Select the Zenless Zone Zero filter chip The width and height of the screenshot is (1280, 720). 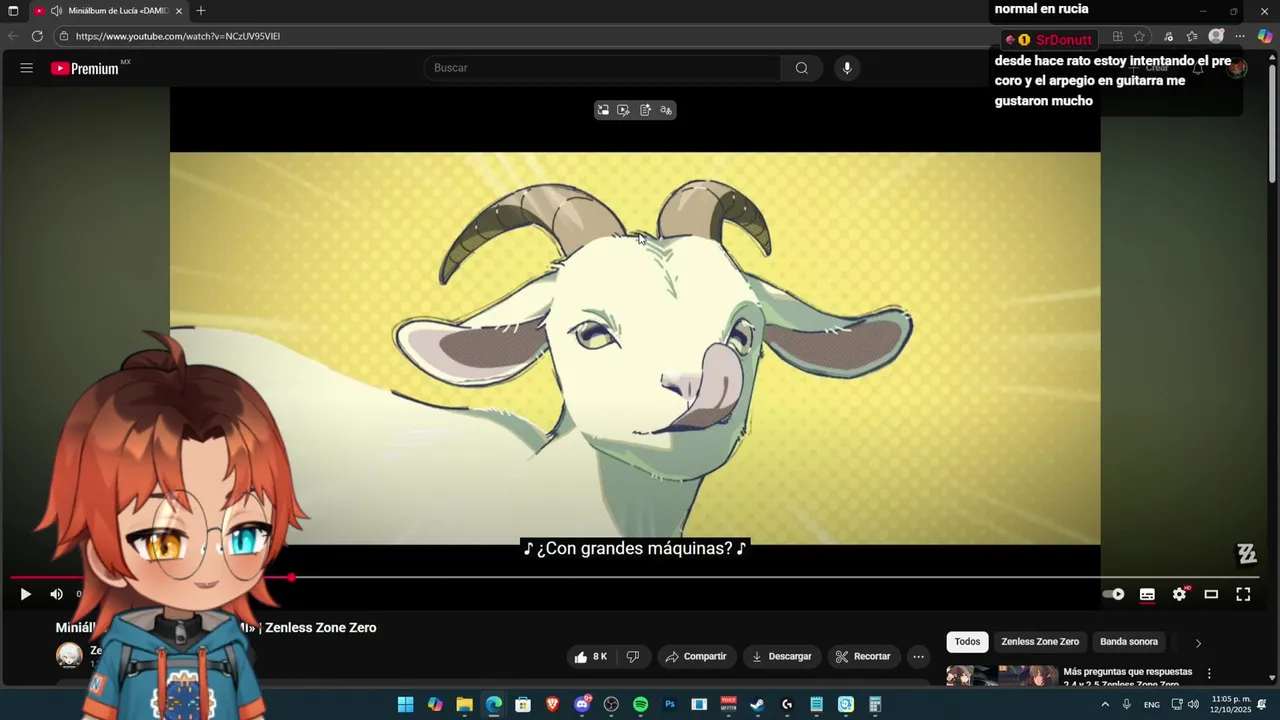point(1040,642)
